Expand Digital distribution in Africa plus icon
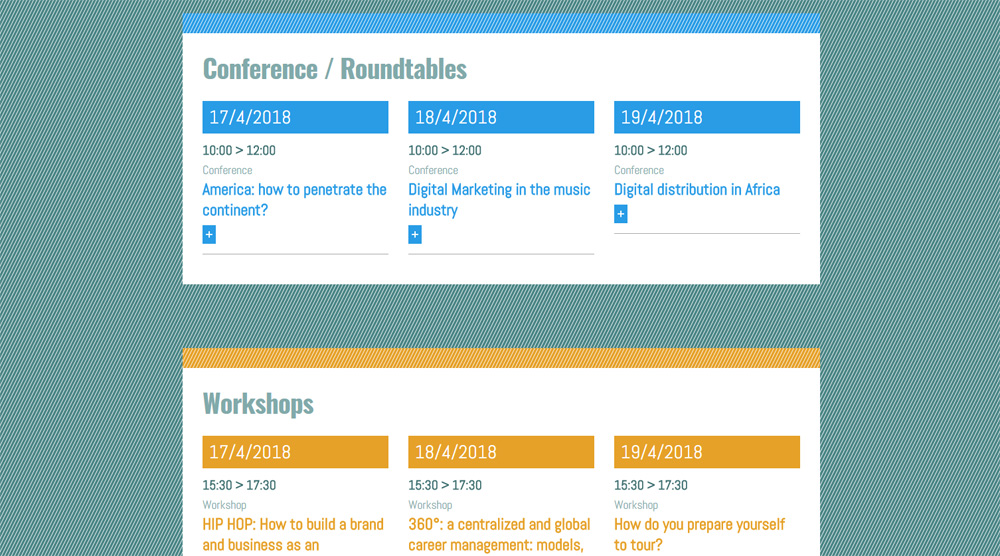The height and width of the screenshot is (556, 1000). (621, 214)
